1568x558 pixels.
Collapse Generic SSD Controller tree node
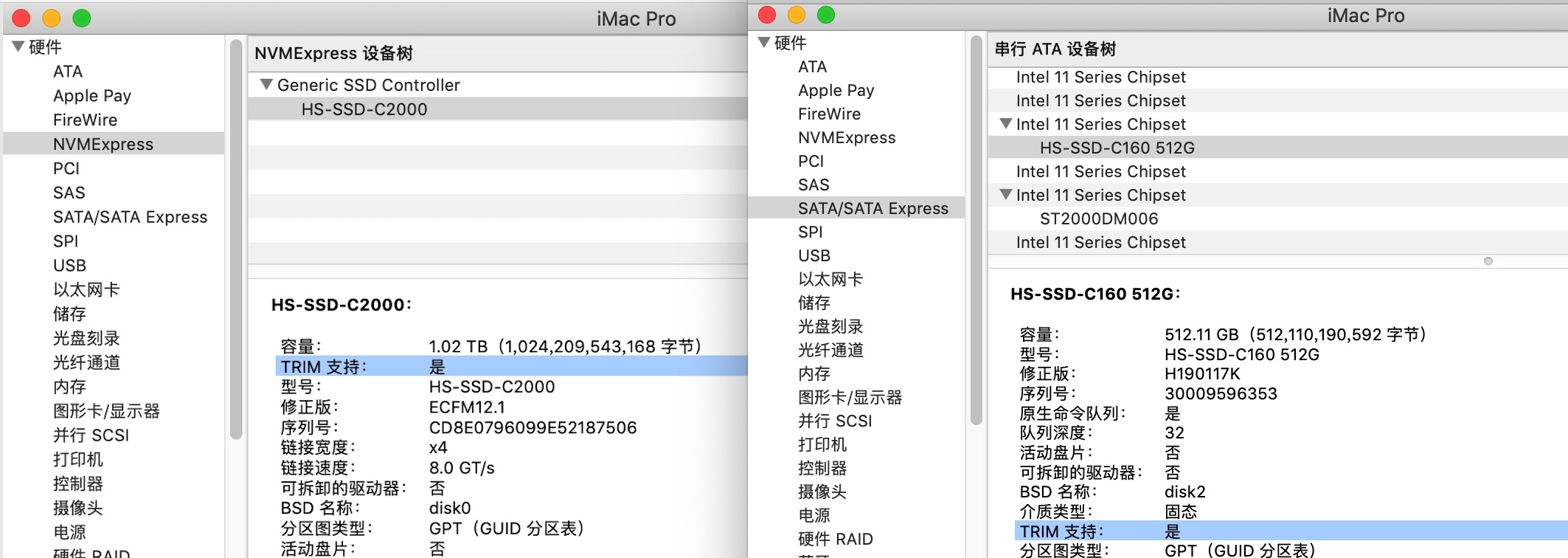point(266,84)
